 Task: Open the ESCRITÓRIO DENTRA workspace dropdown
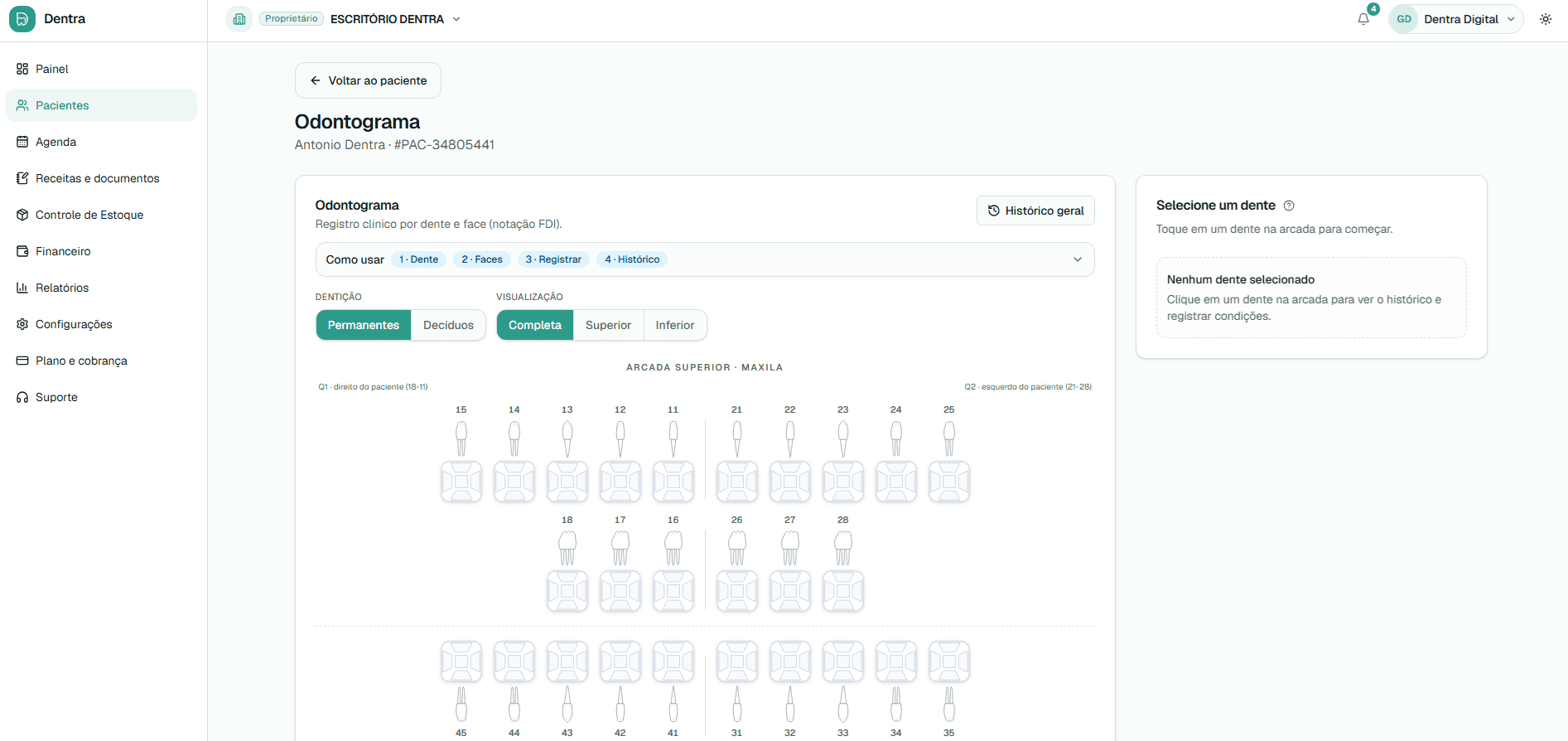[395, 19]
